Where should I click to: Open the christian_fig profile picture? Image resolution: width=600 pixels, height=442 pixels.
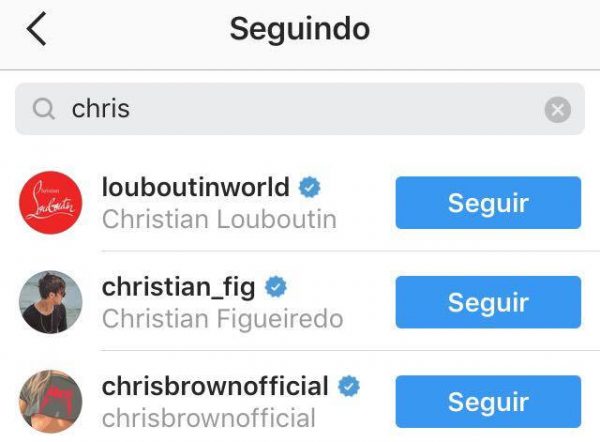coord(51,302)
